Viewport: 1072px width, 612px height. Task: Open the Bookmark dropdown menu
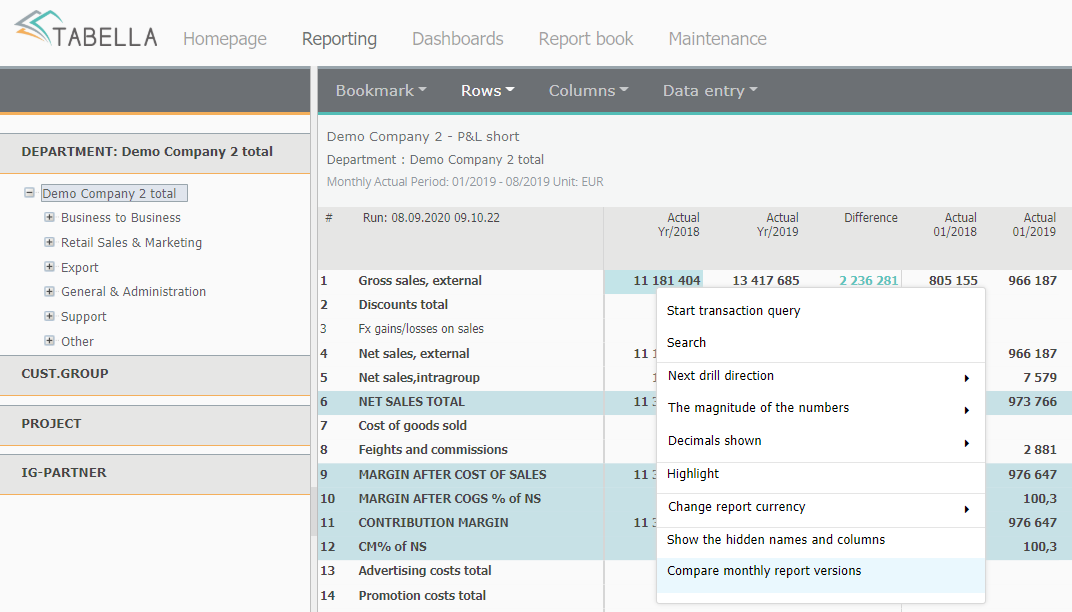[x=380, y=91]
